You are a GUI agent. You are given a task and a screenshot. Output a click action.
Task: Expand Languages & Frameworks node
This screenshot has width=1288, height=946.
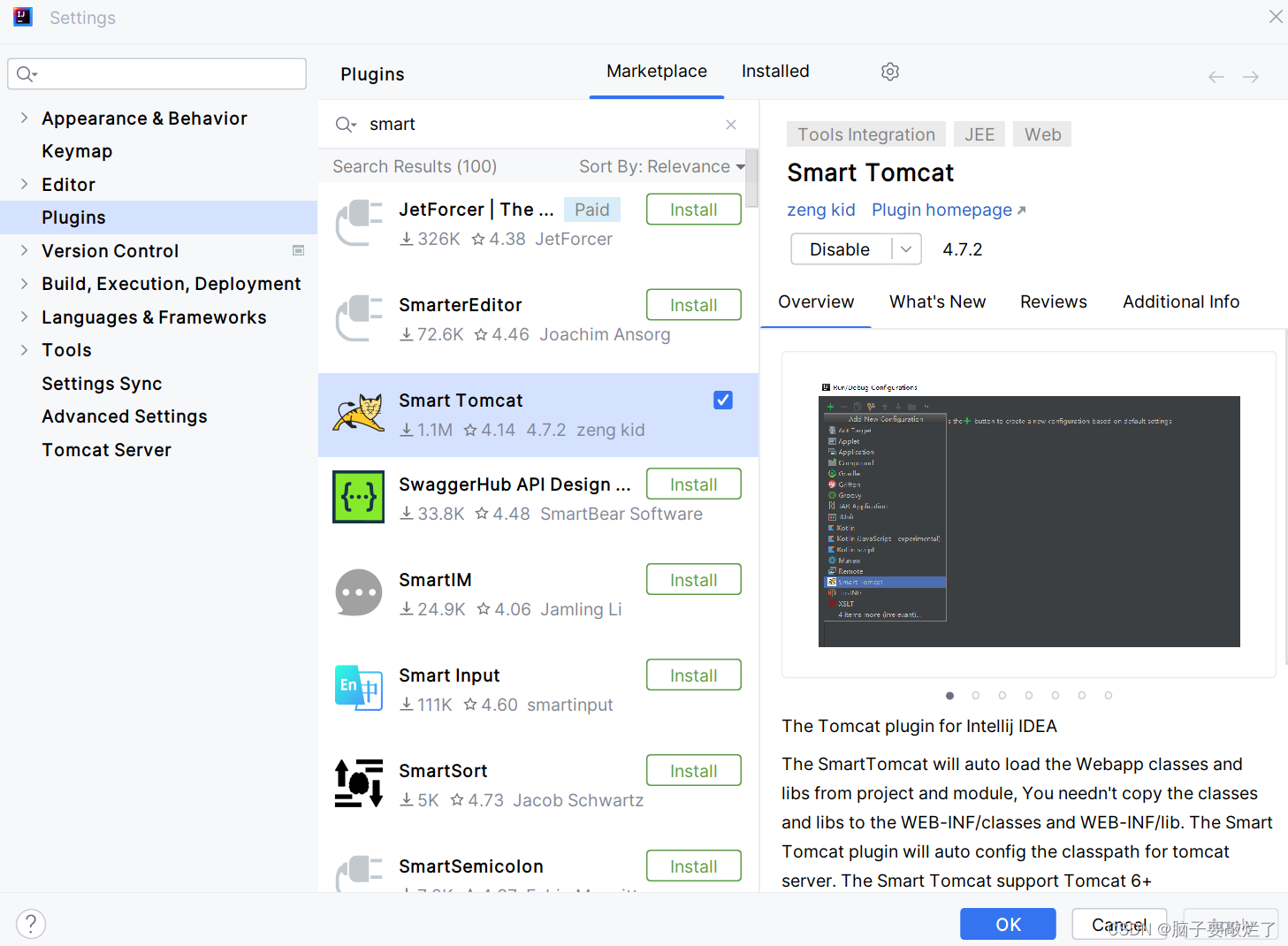click(24, 317)
